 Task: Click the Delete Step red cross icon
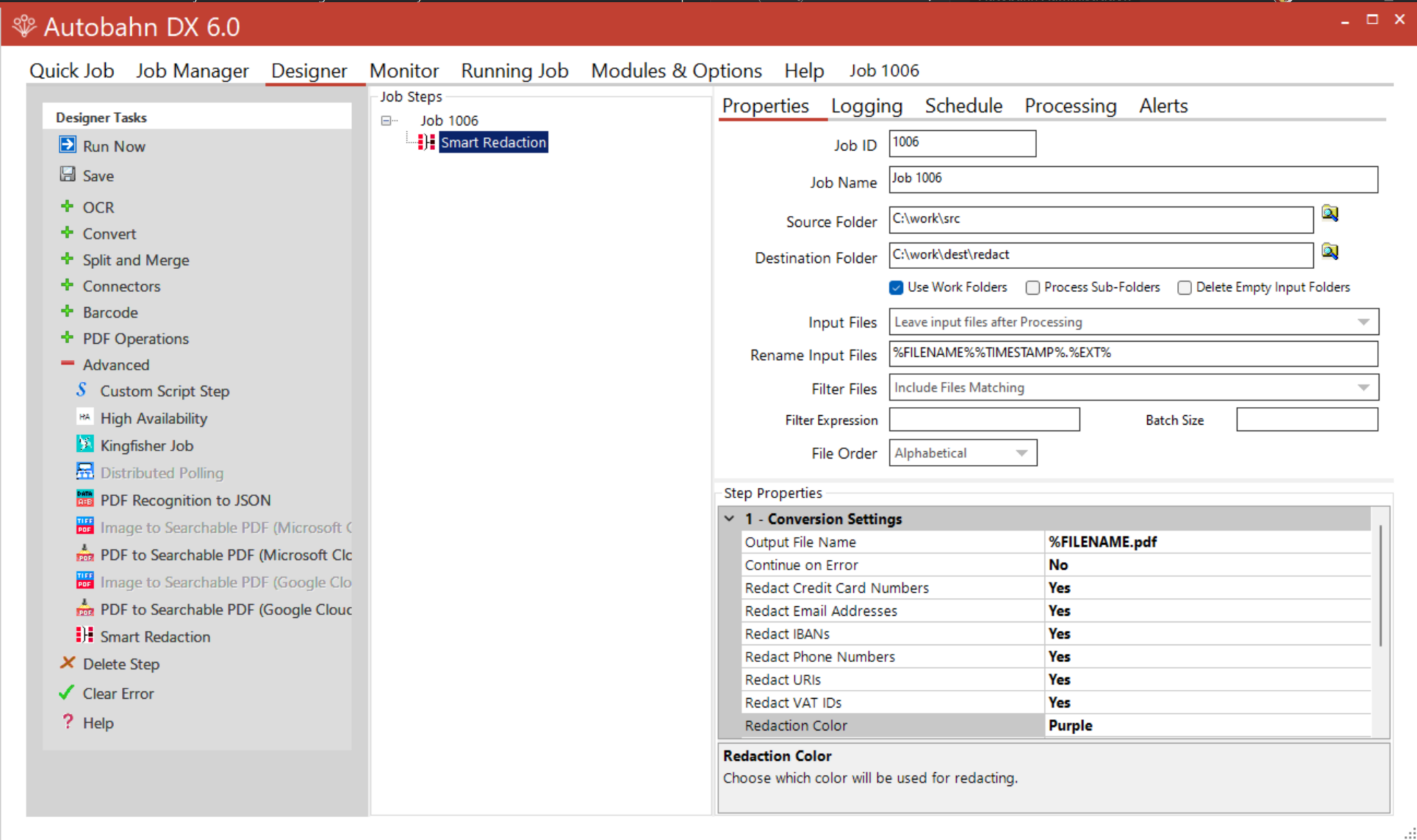(67, 663)
